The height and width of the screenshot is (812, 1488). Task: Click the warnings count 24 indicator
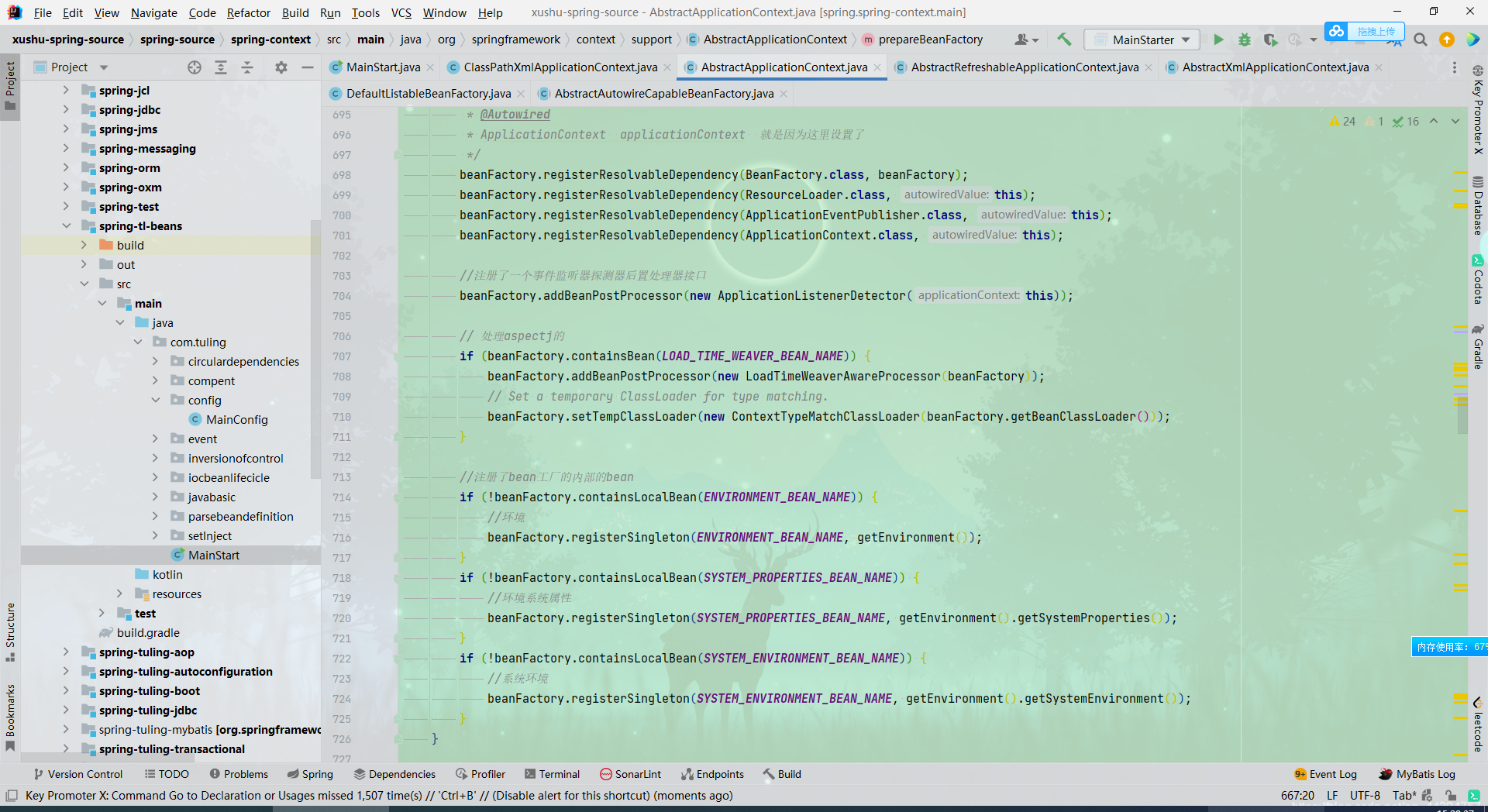(x=1342, y=122)
